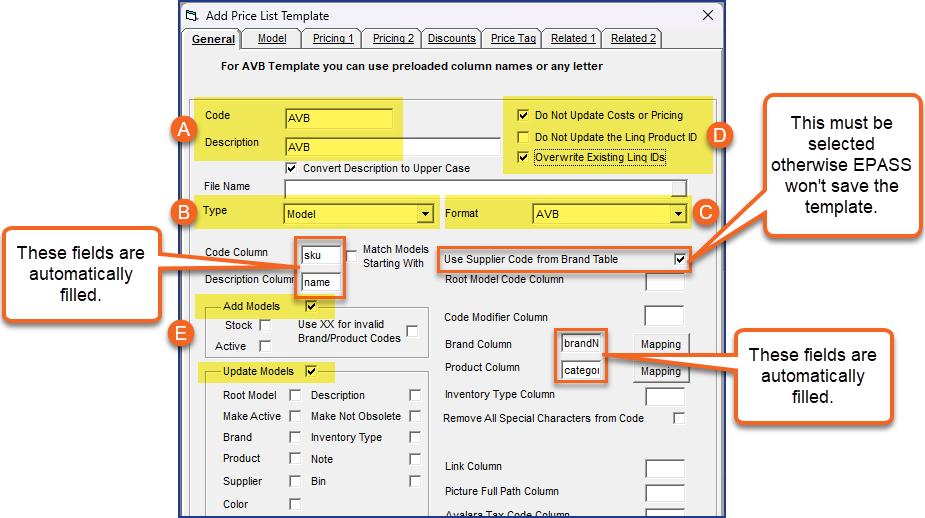Click the Picture Full Path Column field
The image size is (925, 518).
click(665, 493)
